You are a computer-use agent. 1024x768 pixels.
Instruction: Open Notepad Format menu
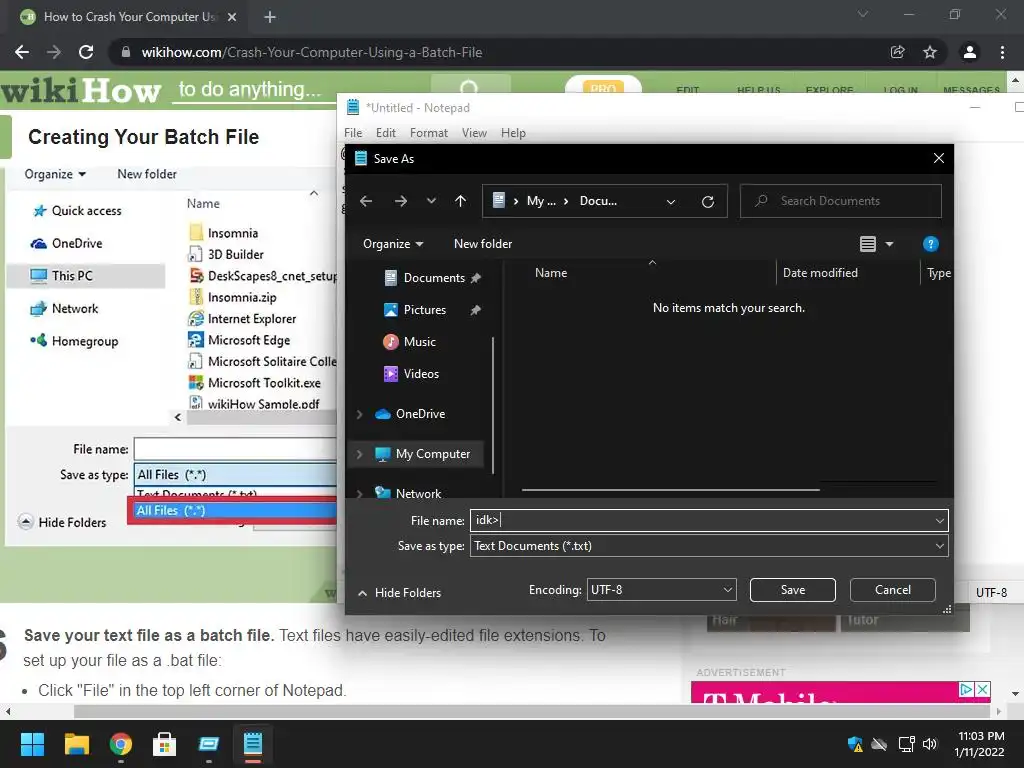click(428, 133)
